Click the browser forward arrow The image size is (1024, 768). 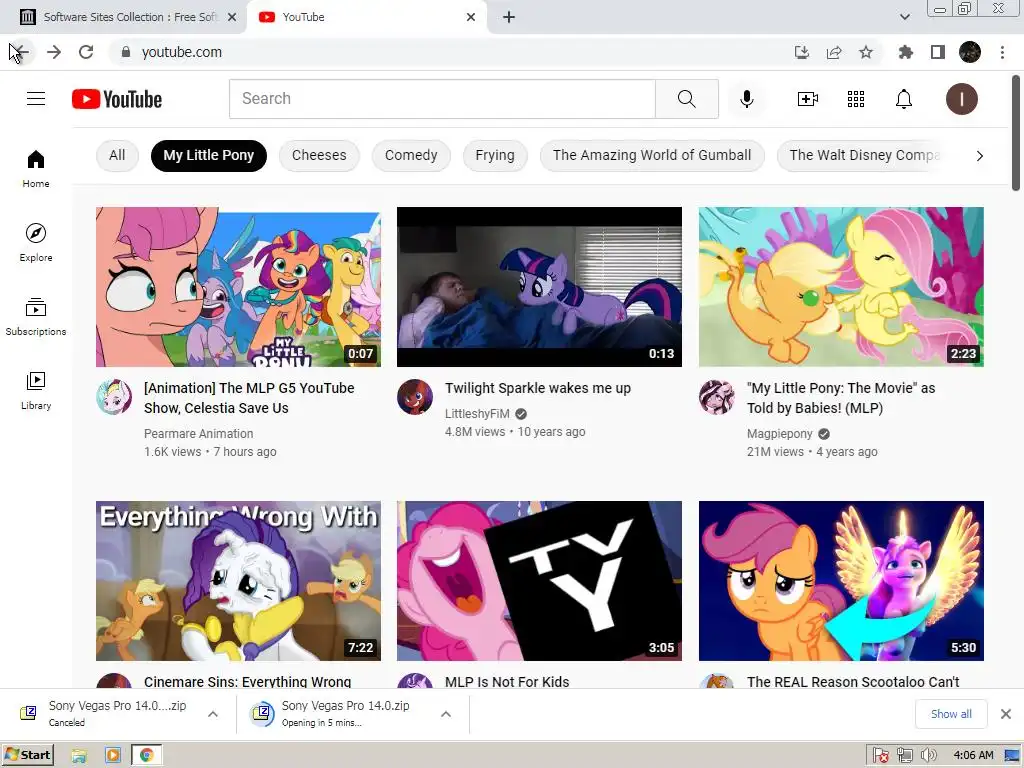point(54,52)
